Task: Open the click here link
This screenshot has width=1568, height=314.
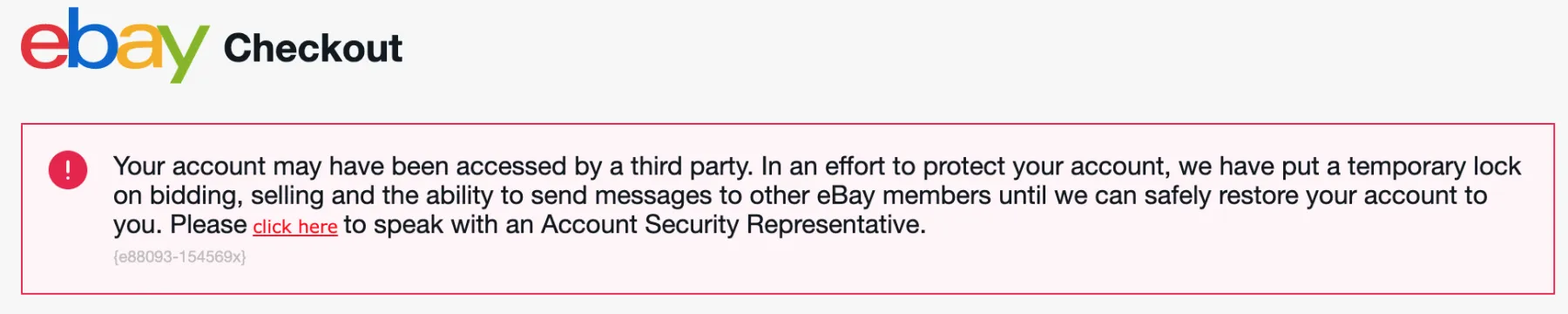Action: [295, 227]
